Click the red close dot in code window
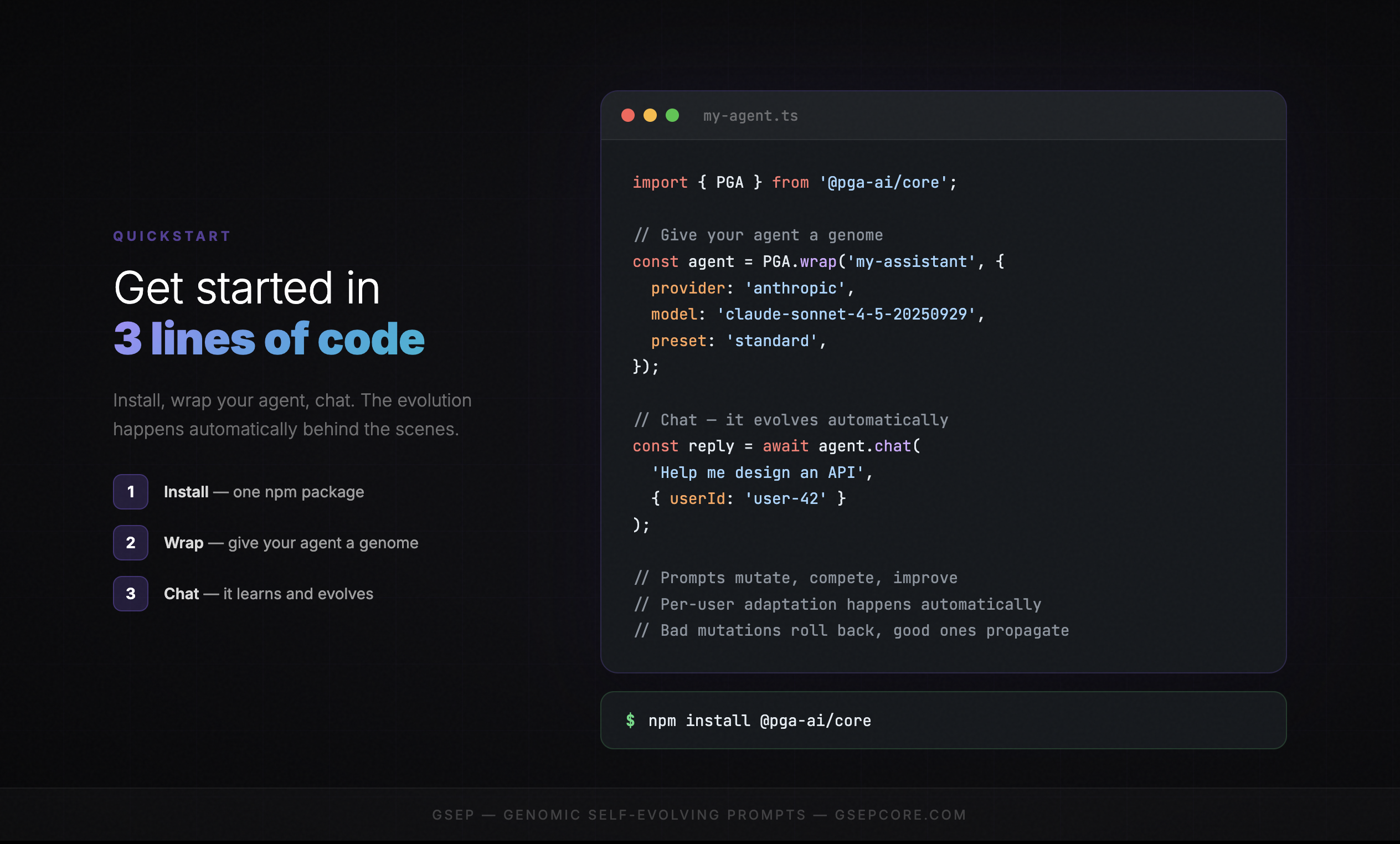 [628, 115]
